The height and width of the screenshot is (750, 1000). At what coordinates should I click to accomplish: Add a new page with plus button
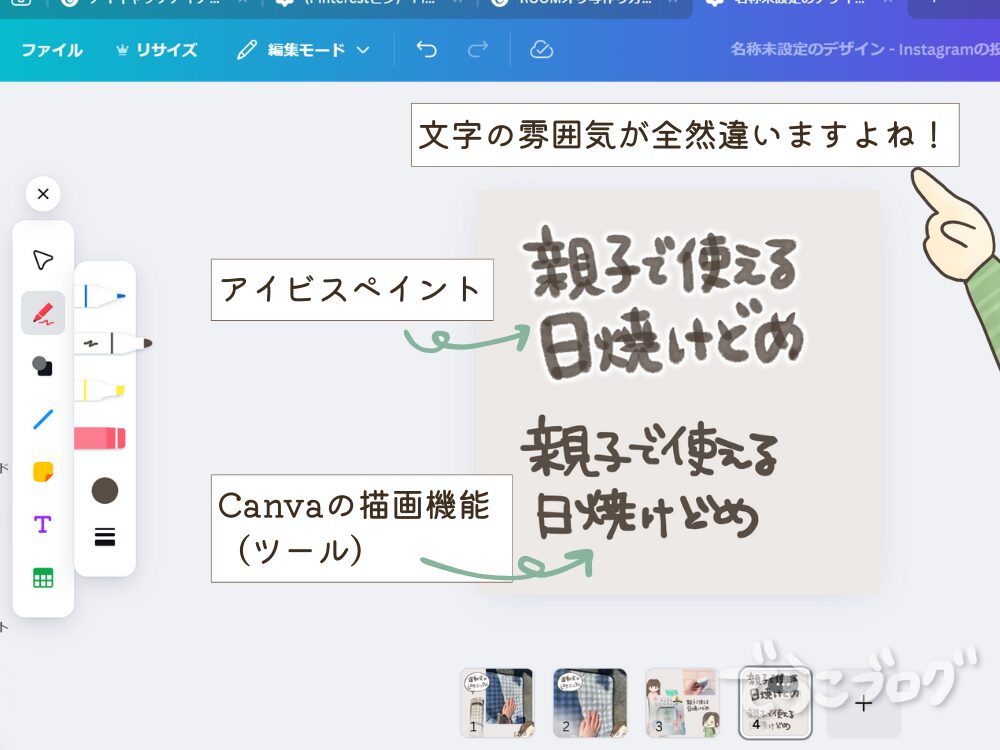tap(864, 704)
